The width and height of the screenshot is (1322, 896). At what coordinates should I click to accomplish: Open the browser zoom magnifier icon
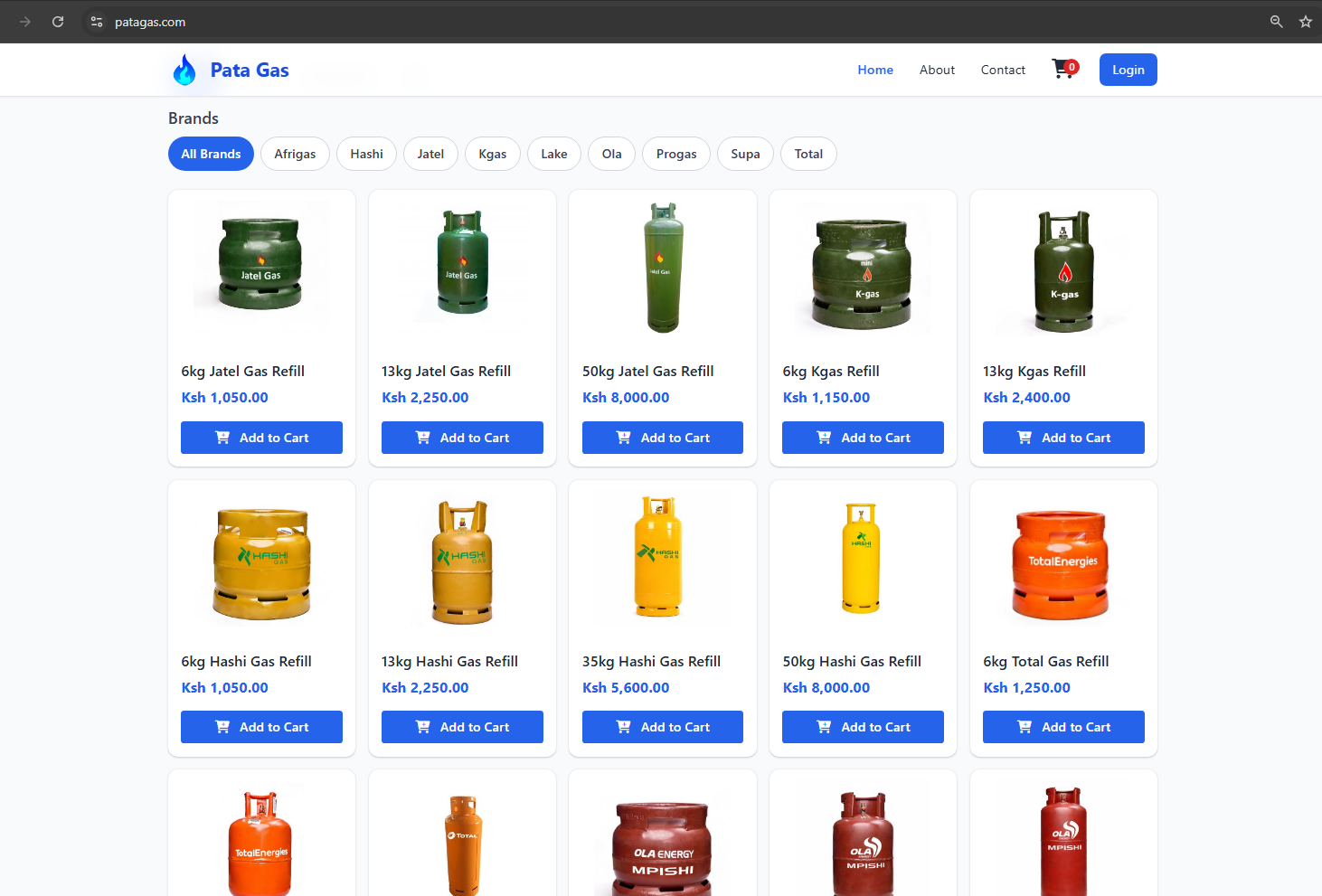1276,22
